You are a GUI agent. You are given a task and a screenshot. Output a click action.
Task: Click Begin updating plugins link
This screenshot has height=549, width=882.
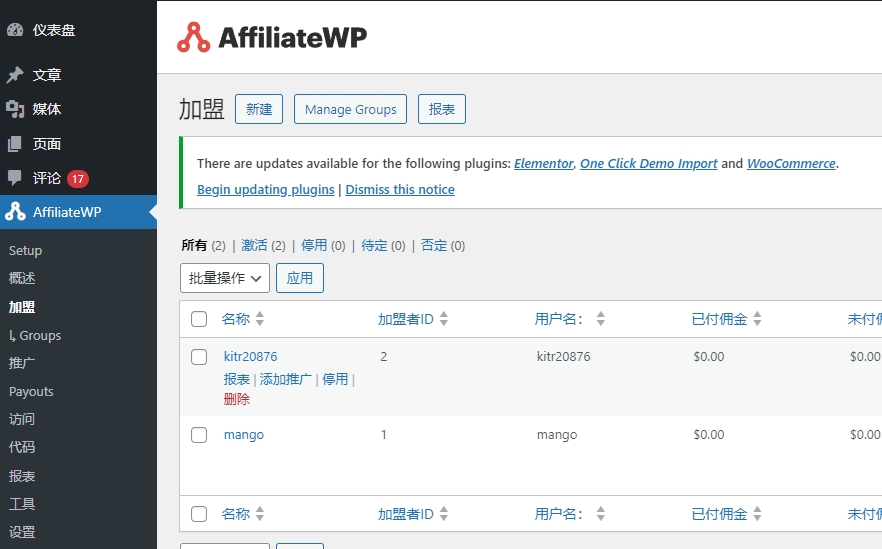(x=265, y=190)
